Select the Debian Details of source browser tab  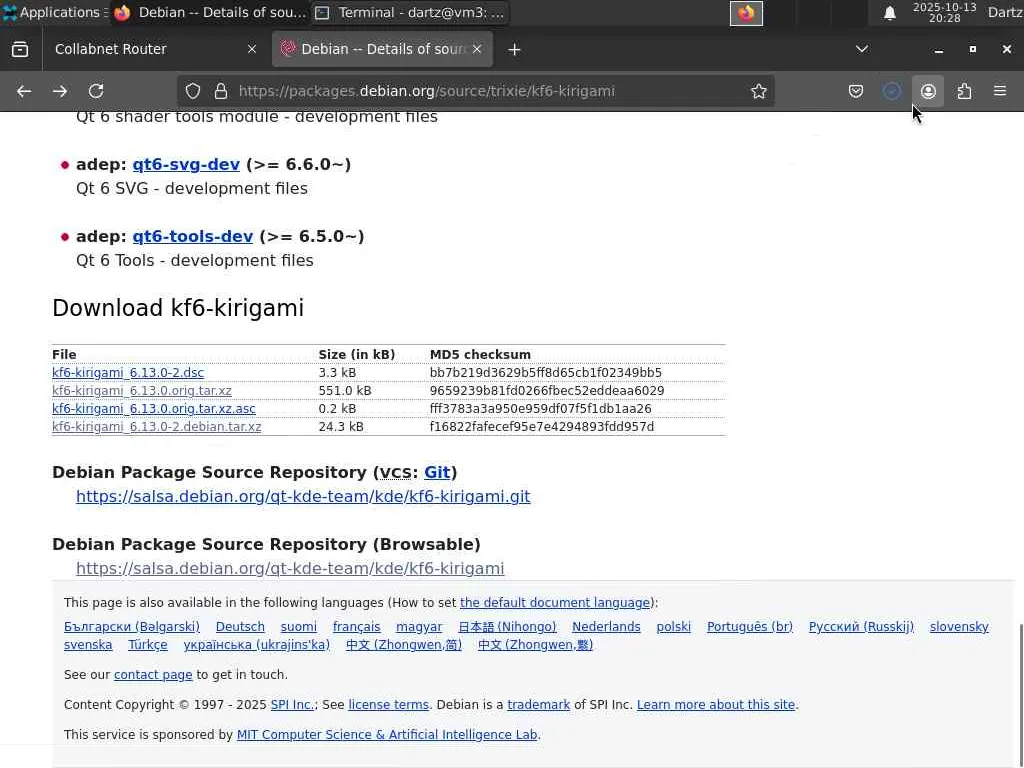coord(382,49)
